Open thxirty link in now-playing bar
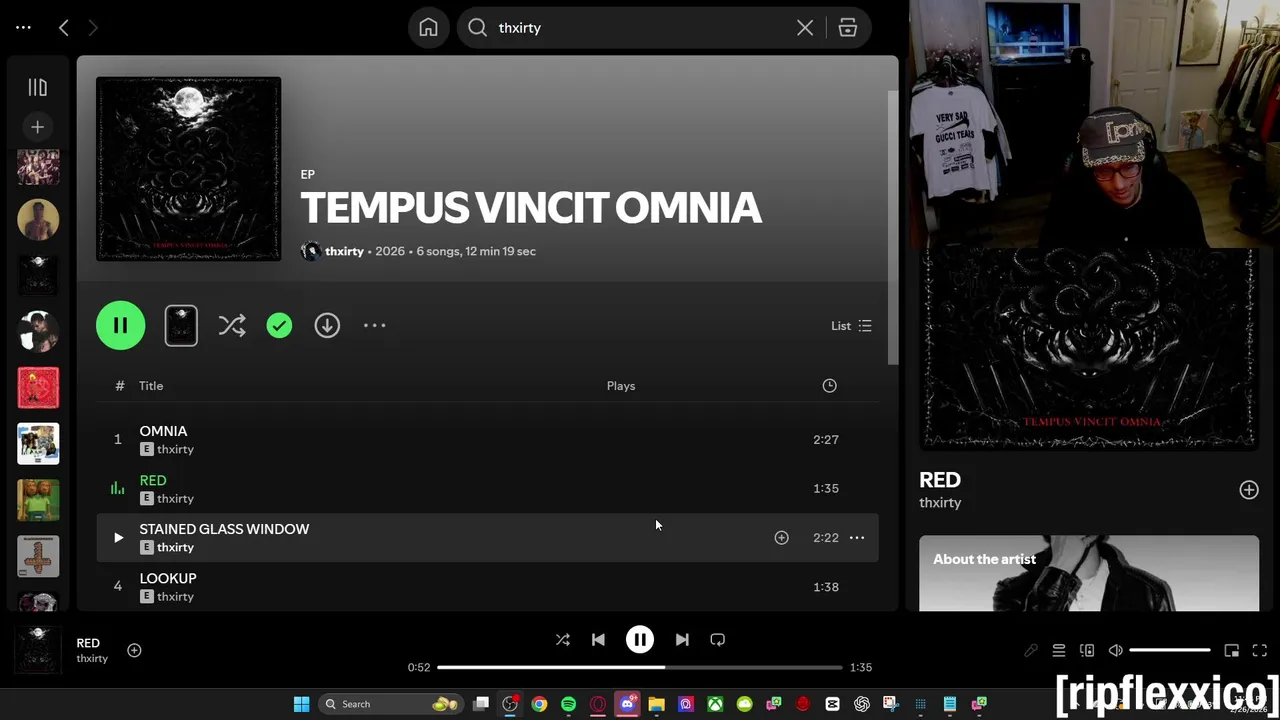Image resolution: width=1280 pixels, height=720 pixels. [92, 659]
